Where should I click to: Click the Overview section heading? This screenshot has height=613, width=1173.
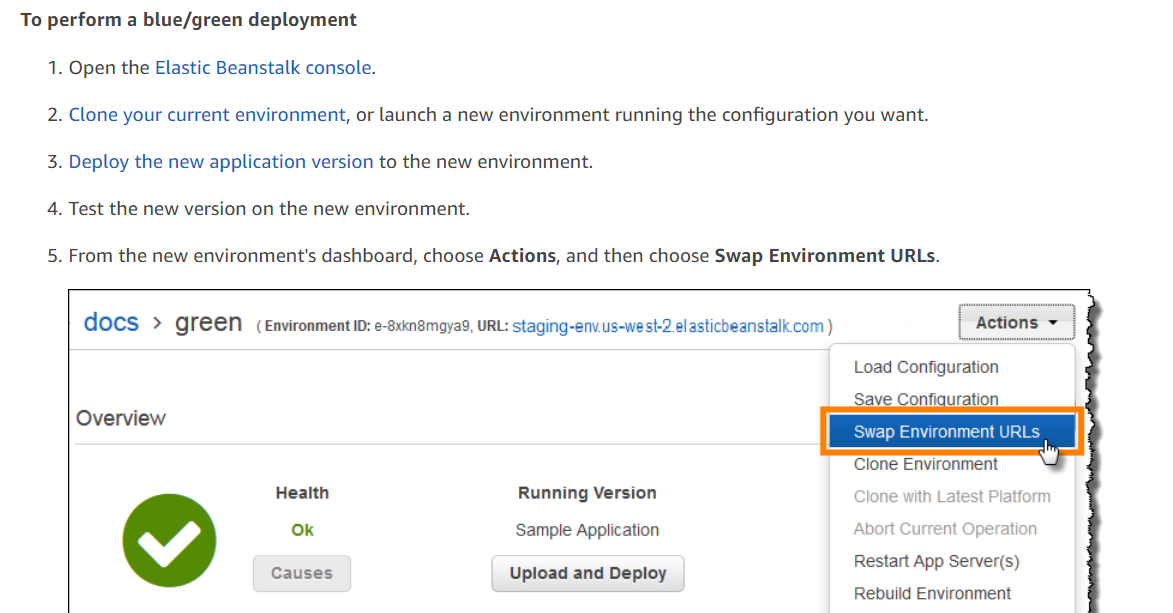click(121, 418)
